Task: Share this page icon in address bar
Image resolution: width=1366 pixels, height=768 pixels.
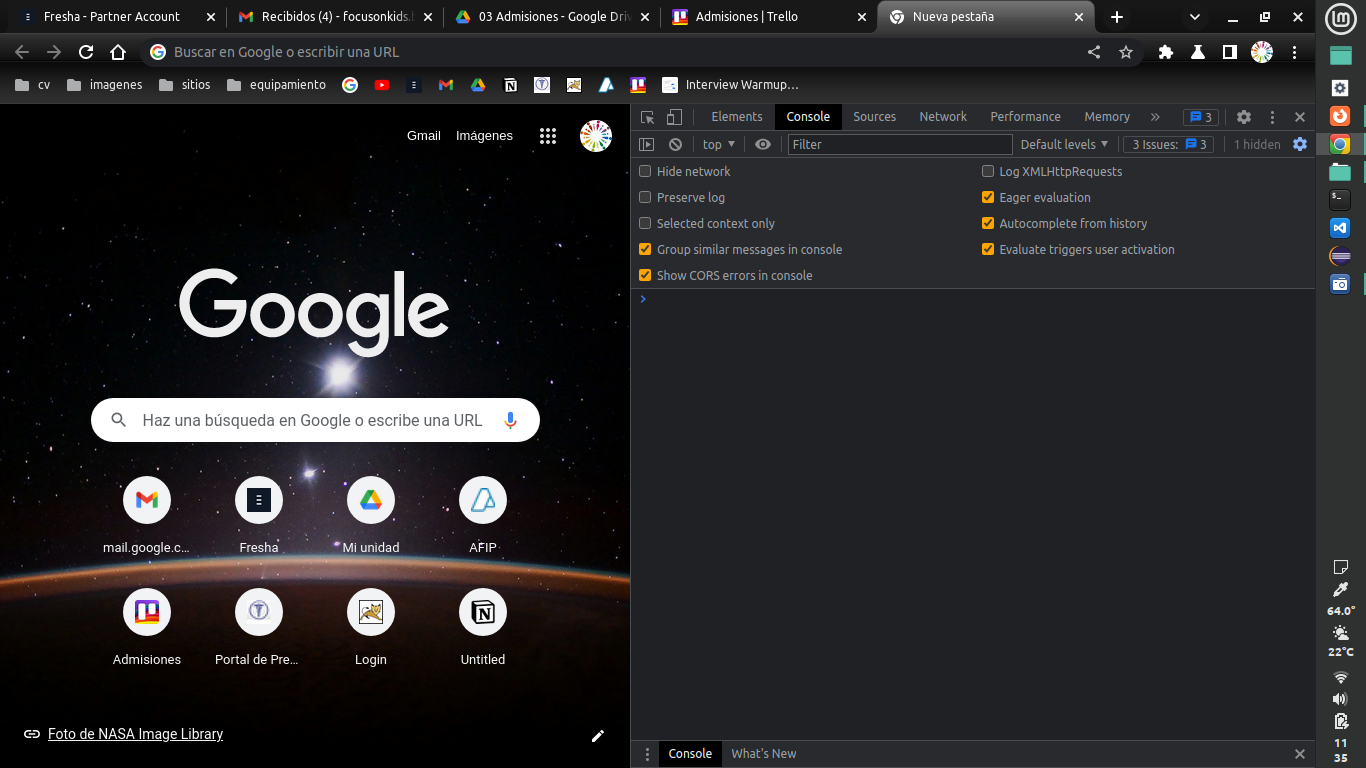Action: tap(1094, 52)
